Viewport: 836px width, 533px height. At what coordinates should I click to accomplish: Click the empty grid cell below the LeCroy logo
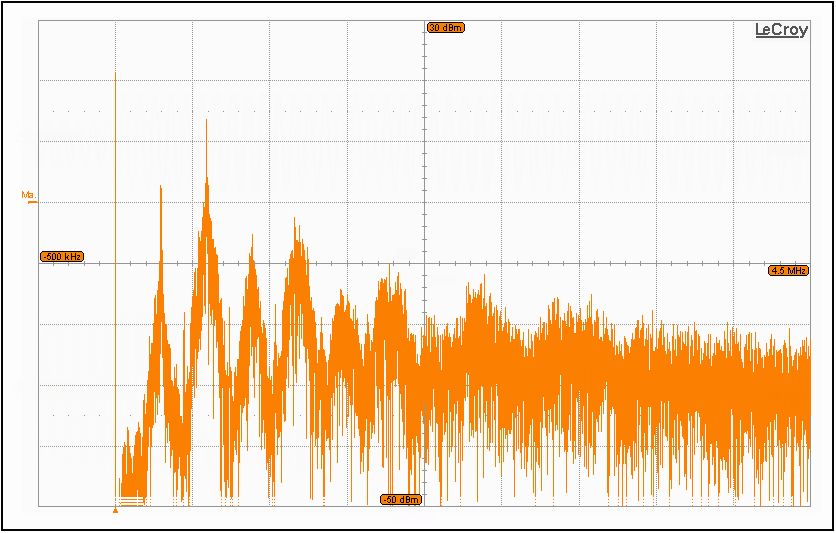tap(770, 110)
